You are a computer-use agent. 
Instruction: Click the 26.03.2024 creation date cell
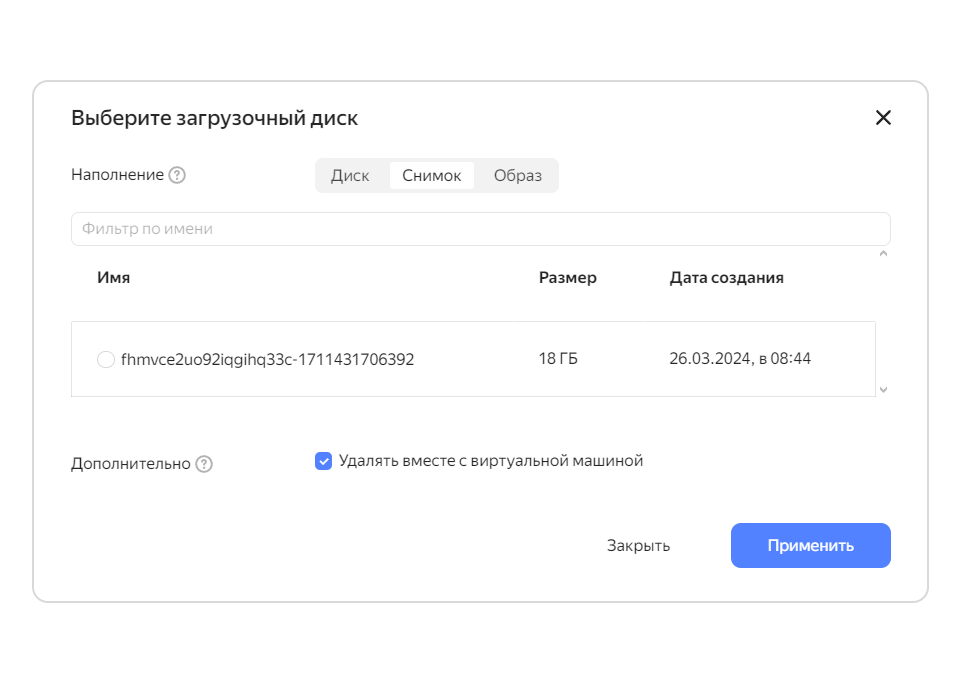(x=740, y=359)
